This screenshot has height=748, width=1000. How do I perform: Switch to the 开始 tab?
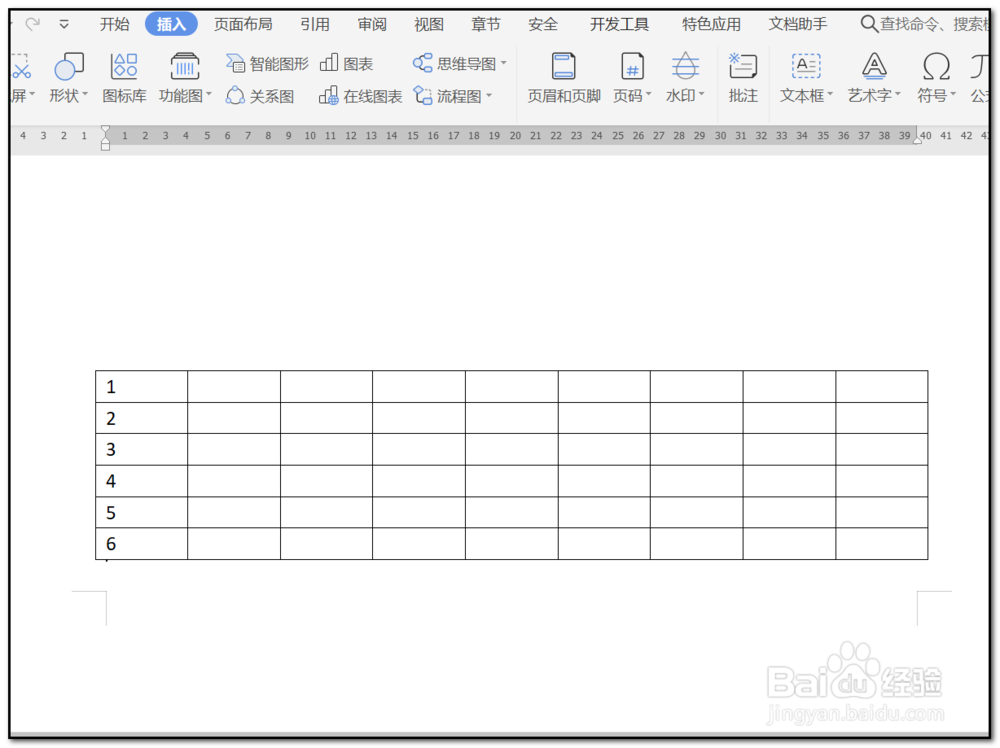click(115, 24)
